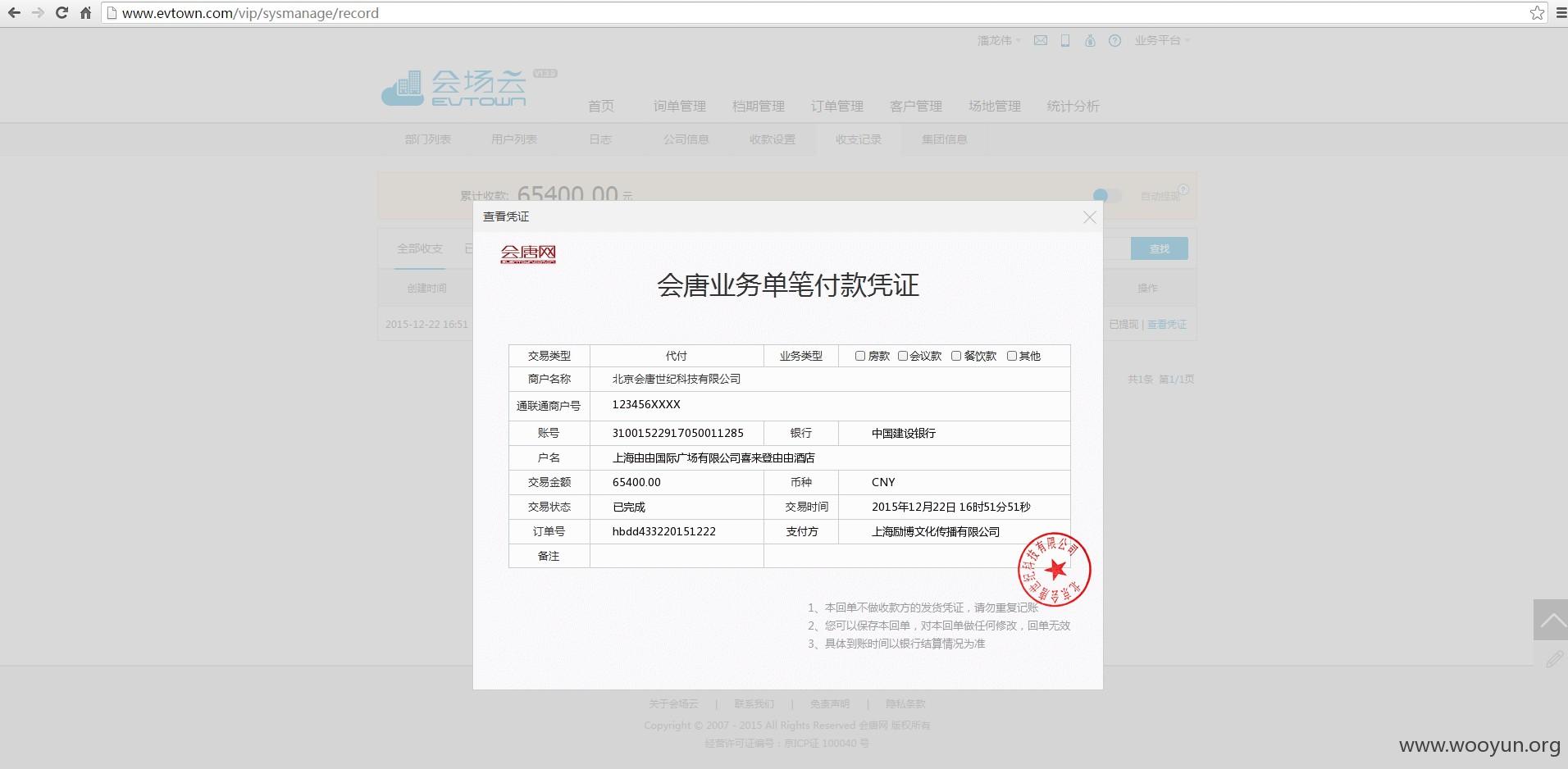Click the 查找 search button

[1159, 248]
